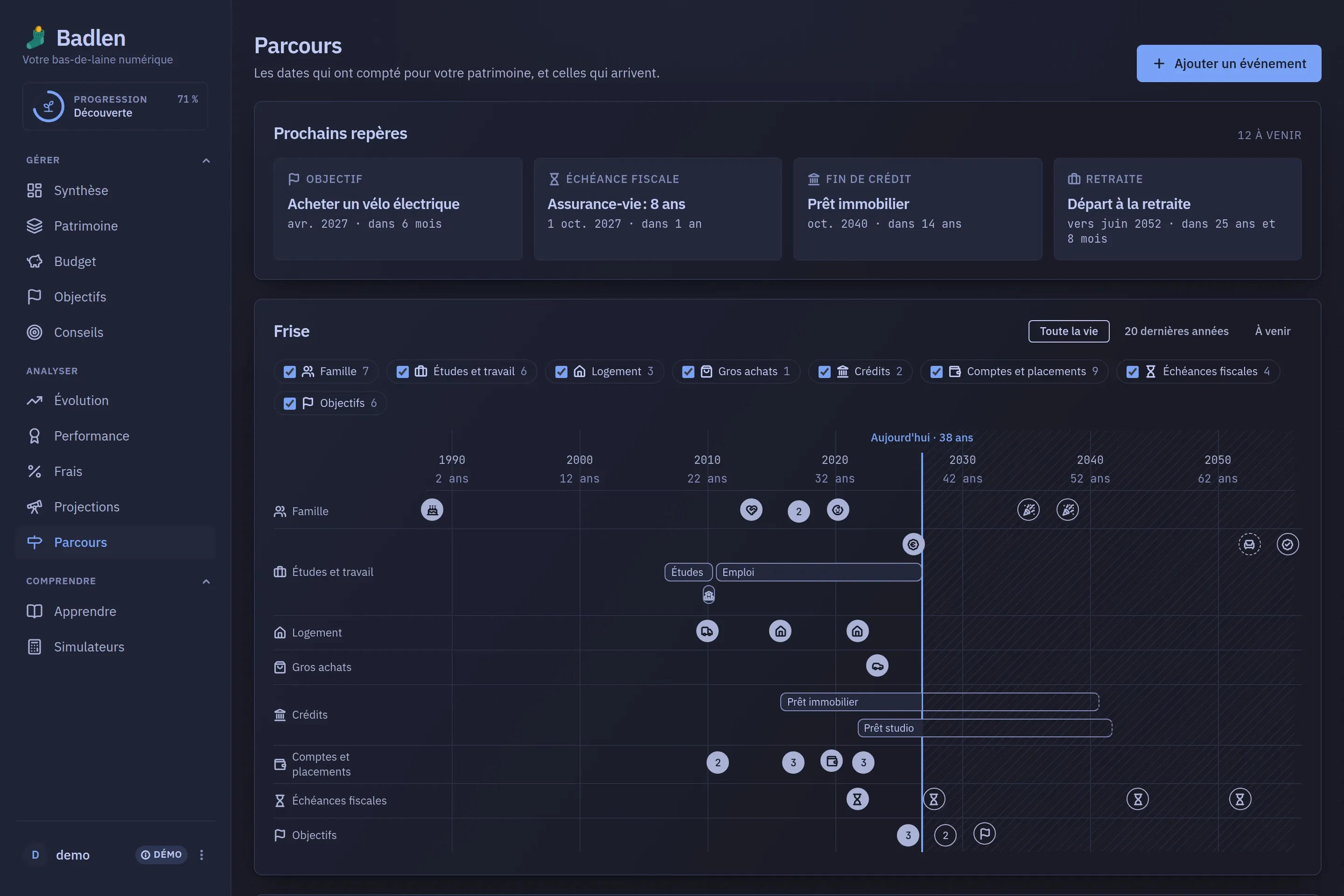This screenshot has height=896, width=1344.
Task: Uncheck the Famille category filter
Action: [290, 372]
